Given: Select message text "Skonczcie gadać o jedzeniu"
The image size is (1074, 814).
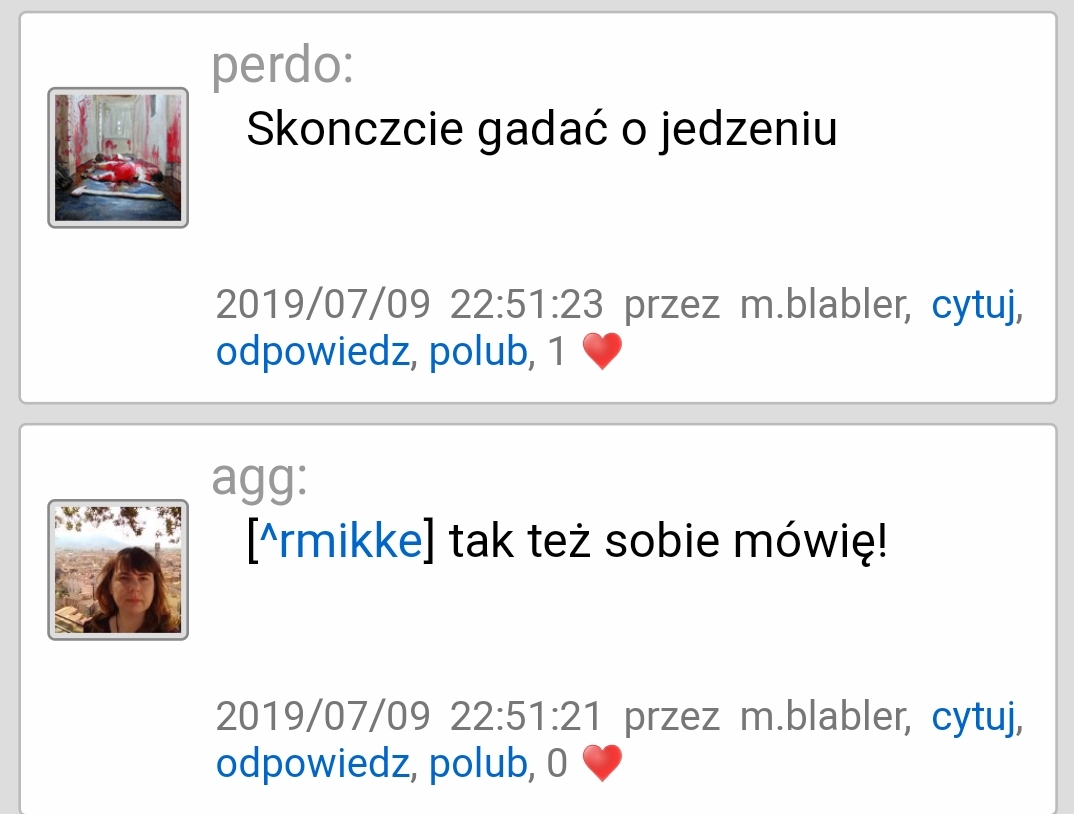Looking at the screenshot, I should click(x=541, y=129).
